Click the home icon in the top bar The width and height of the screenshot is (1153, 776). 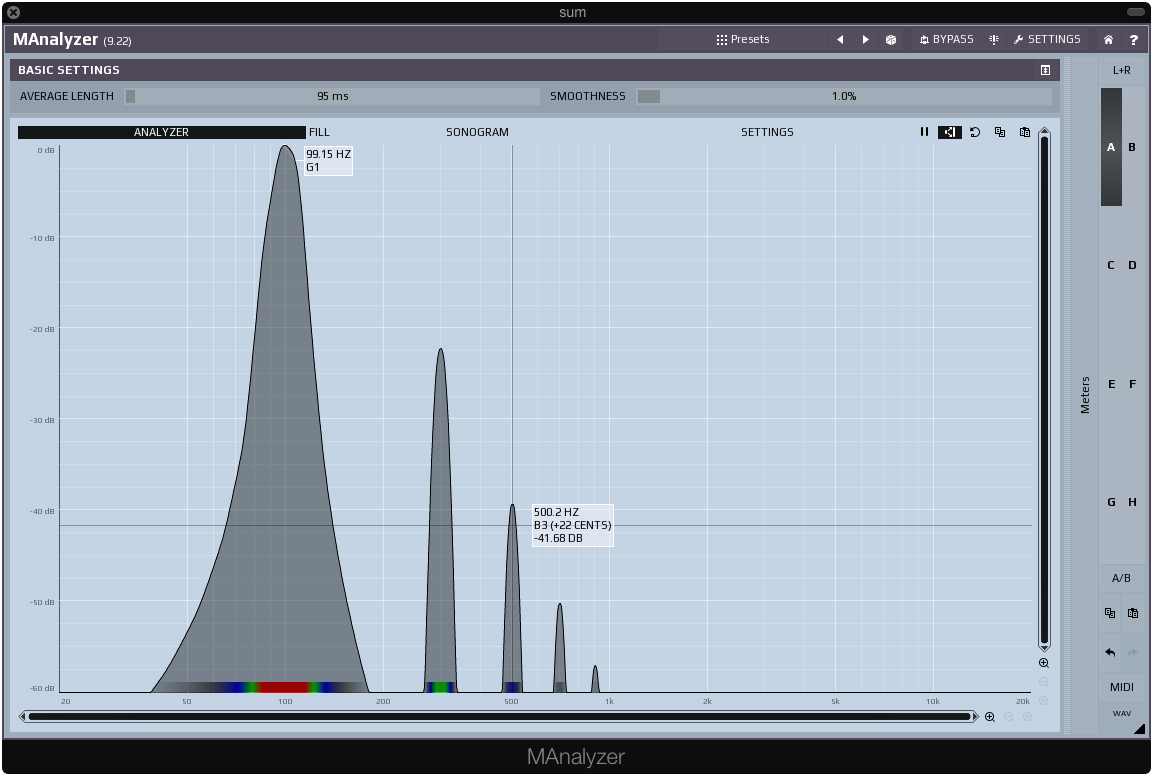pos(1108,40)
